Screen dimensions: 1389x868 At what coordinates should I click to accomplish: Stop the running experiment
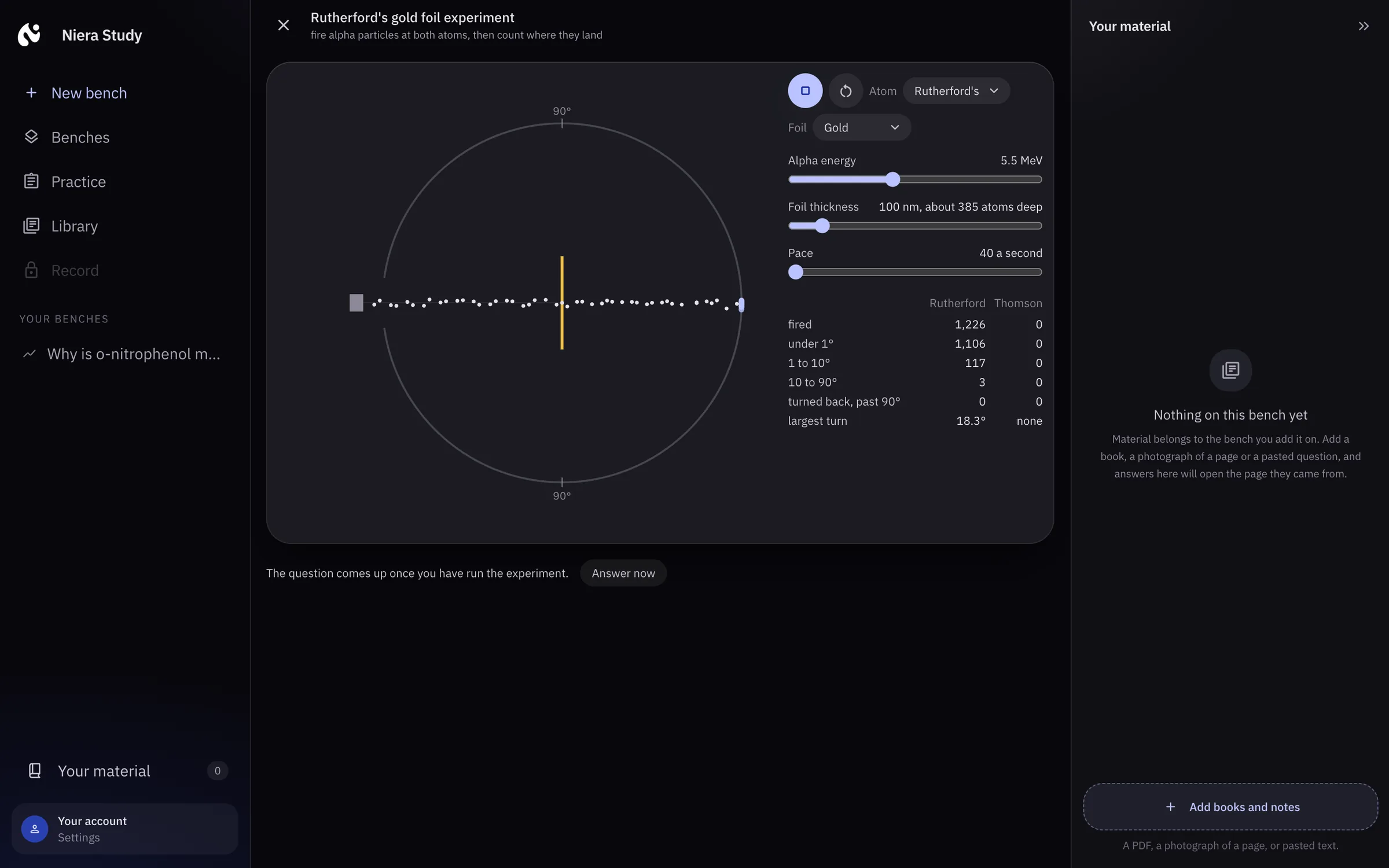805,91
